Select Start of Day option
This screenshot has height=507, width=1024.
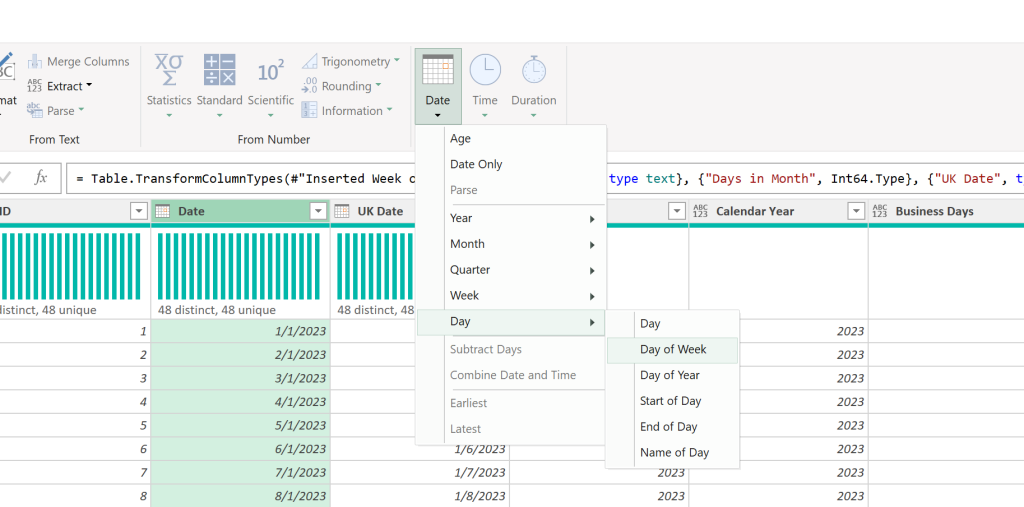click(673, 401)
